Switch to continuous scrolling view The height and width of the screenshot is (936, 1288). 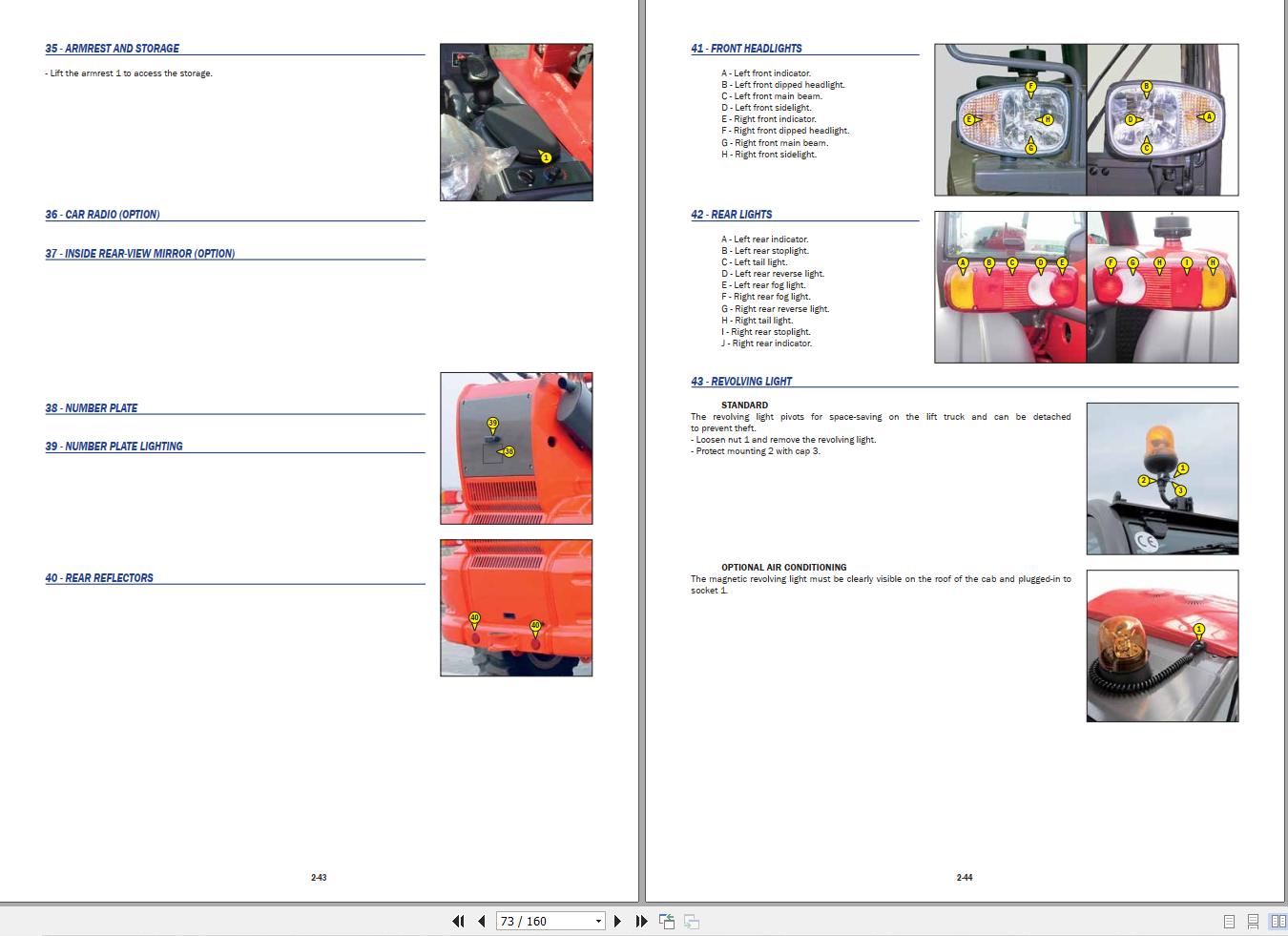[1253, 921]
